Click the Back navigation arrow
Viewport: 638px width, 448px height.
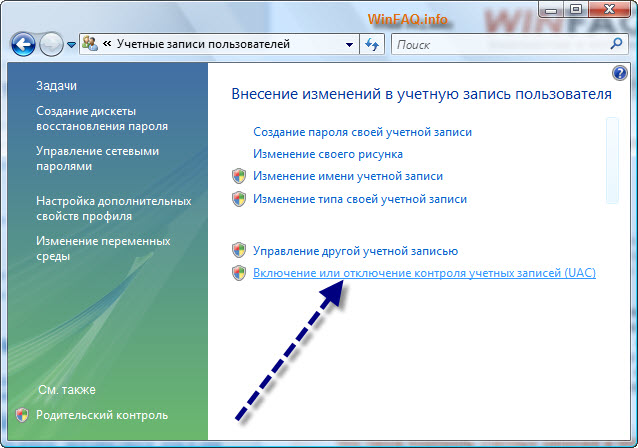coord(23,44)
